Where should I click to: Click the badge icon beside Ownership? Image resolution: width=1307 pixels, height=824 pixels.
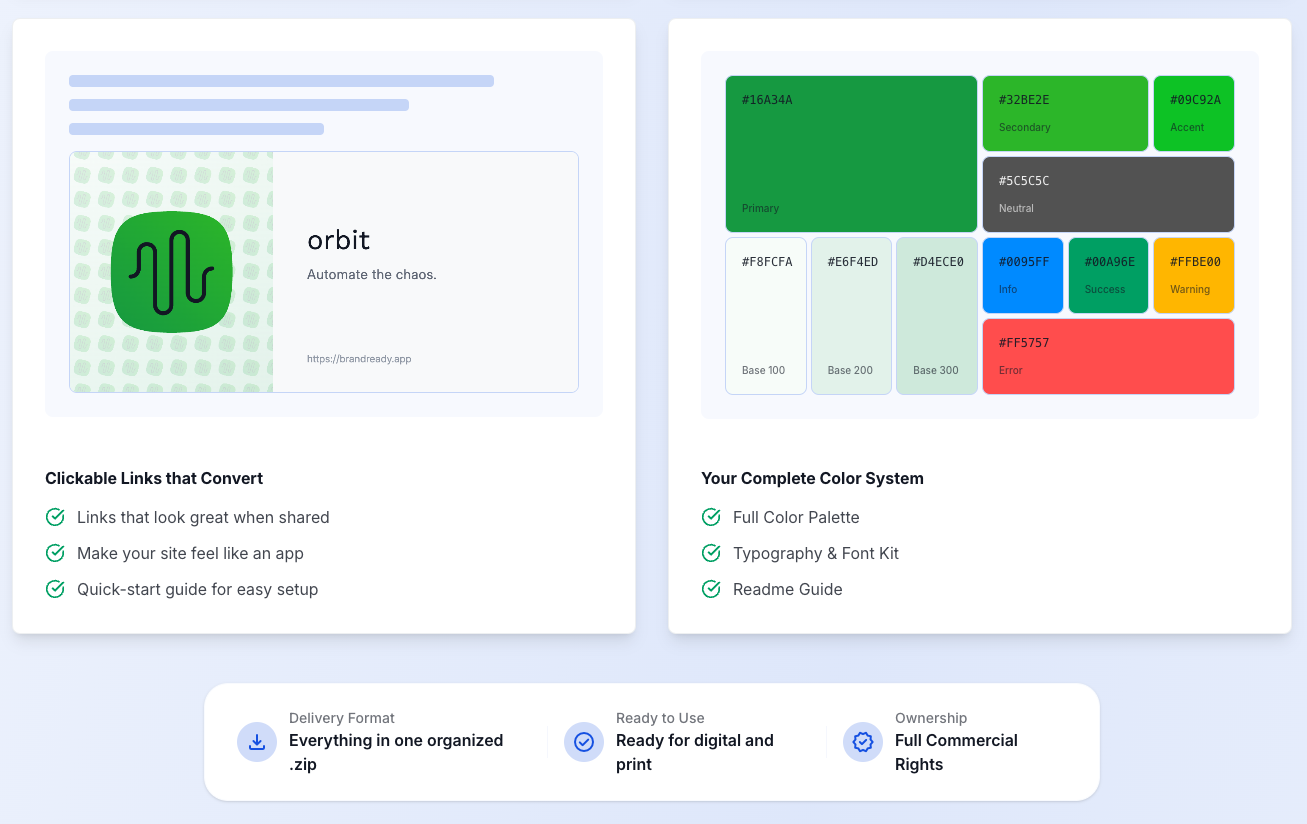863,742
